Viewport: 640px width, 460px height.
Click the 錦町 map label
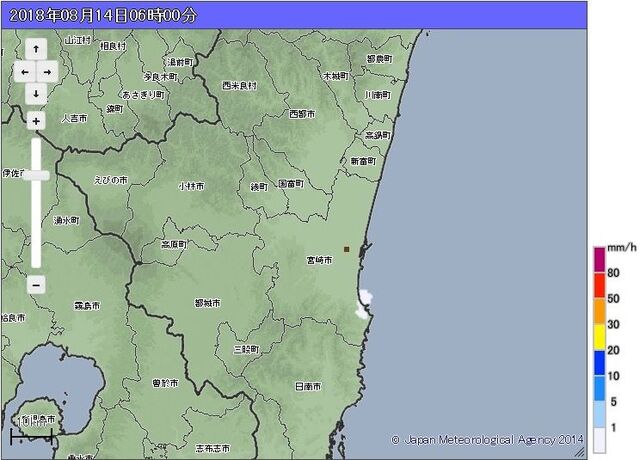tap(115, 109)
